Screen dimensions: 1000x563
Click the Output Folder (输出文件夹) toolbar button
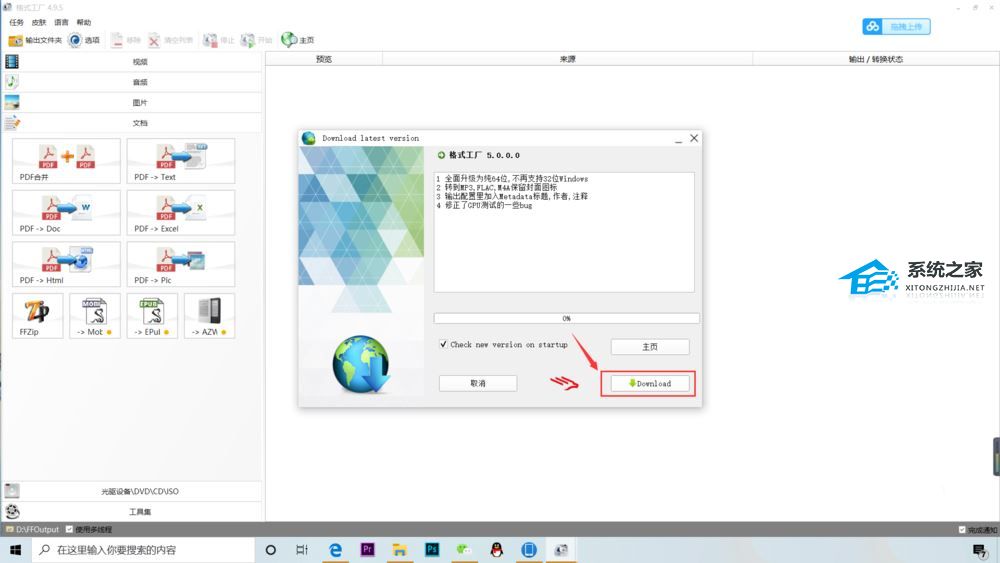(x=36, y=40)
